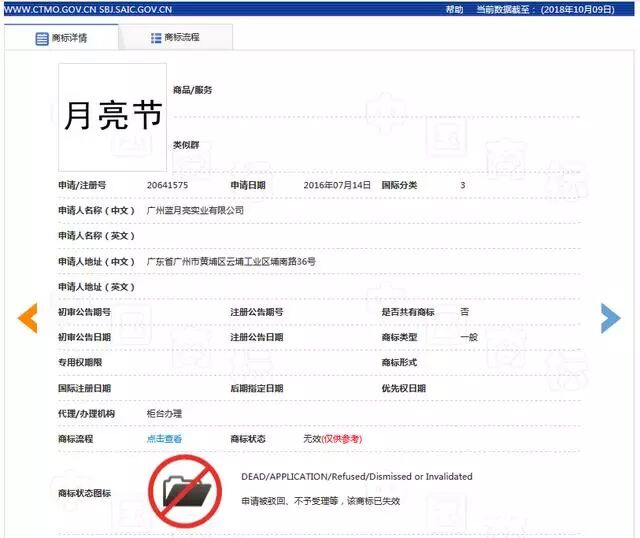Select trademark status 无效 text

[x=312, y=439]
